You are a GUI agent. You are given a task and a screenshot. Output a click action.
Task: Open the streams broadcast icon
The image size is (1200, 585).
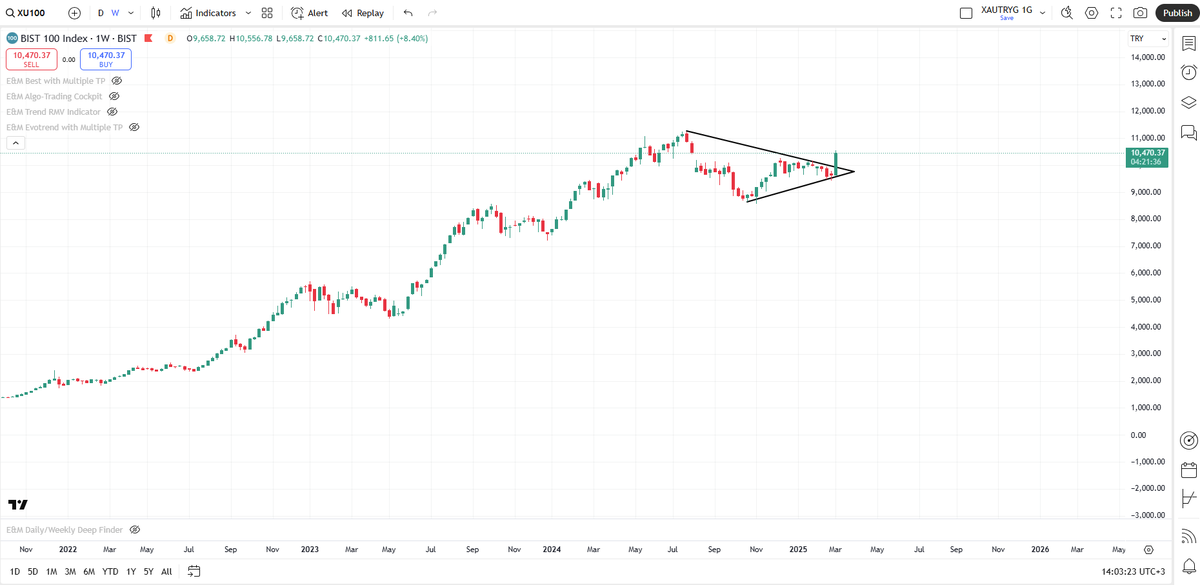point(1189,534)
